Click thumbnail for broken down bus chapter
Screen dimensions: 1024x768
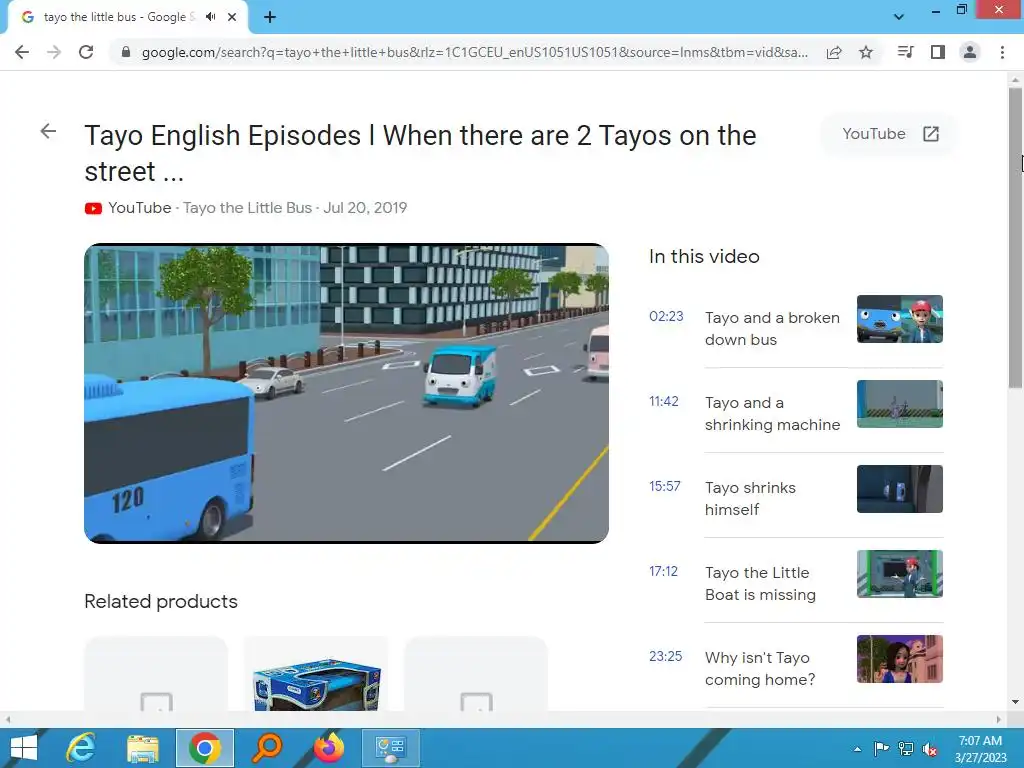pyautogui.click(x=899, y=319)
